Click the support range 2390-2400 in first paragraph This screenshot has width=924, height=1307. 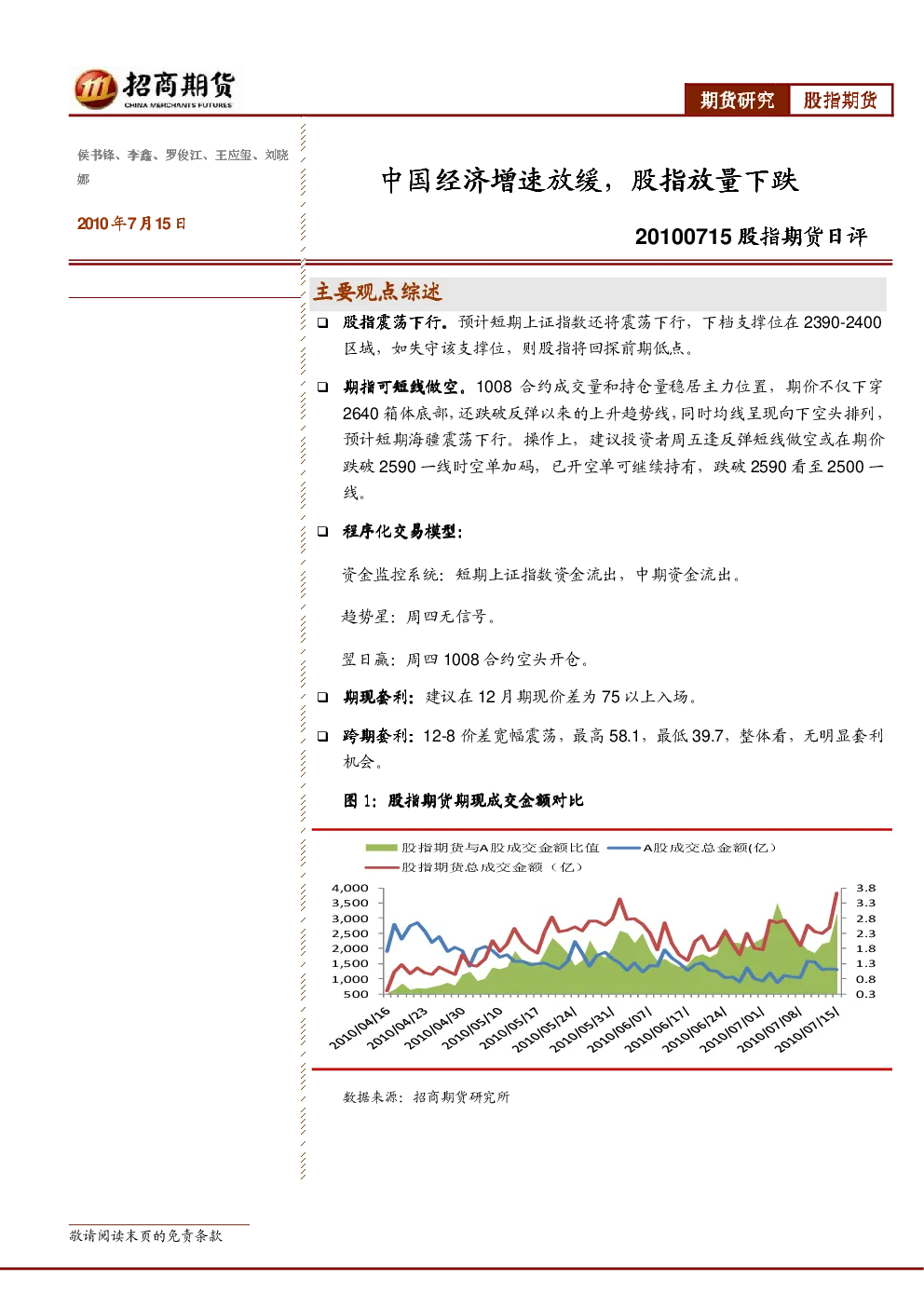842,322
